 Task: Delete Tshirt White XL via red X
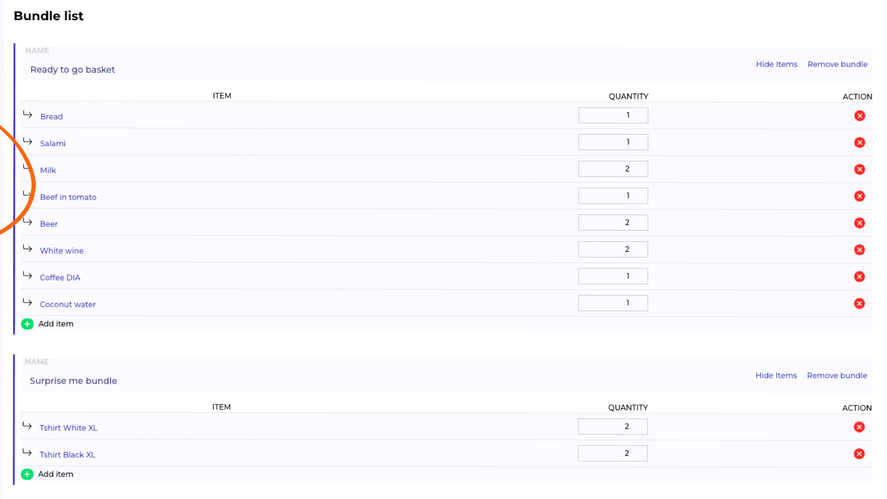pos(859,427)
